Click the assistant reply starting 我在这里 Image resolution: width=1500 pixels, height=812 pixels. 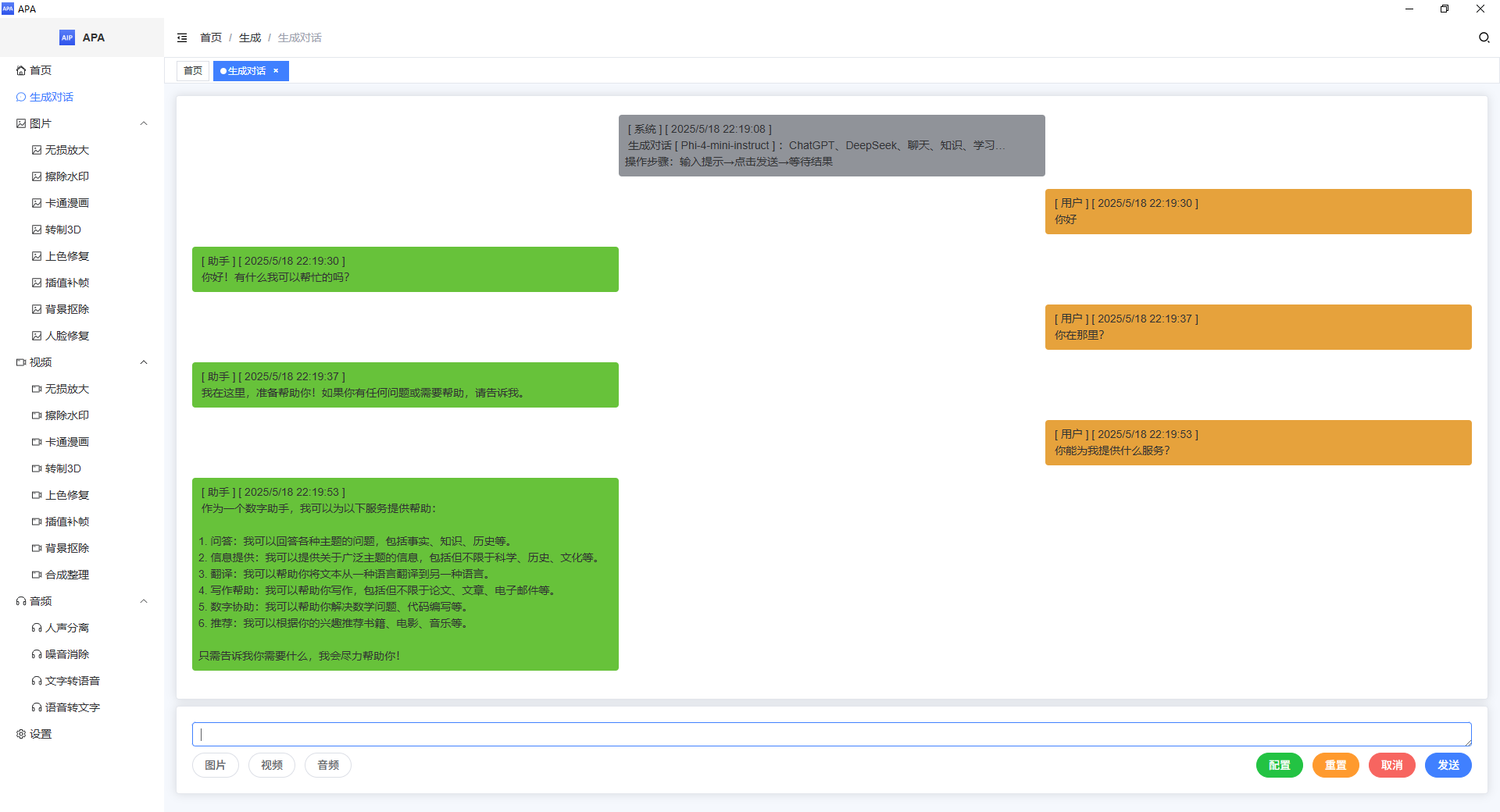(x=405, y=385)
